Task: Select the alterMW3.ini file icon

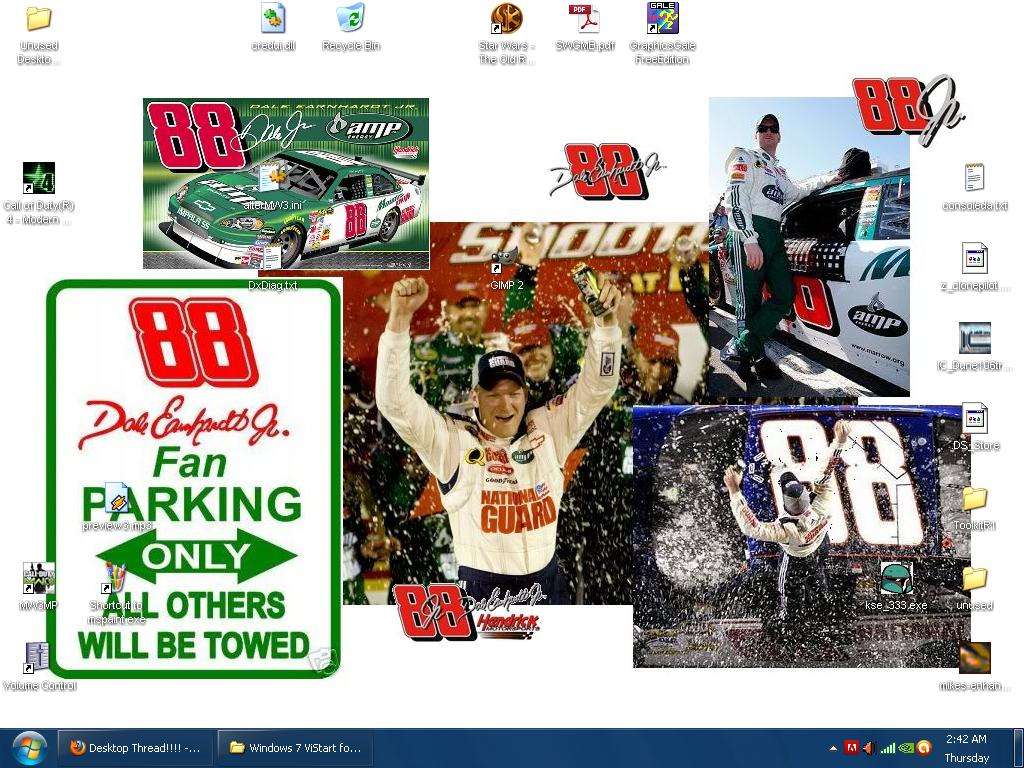Action: tap(273, 178)
